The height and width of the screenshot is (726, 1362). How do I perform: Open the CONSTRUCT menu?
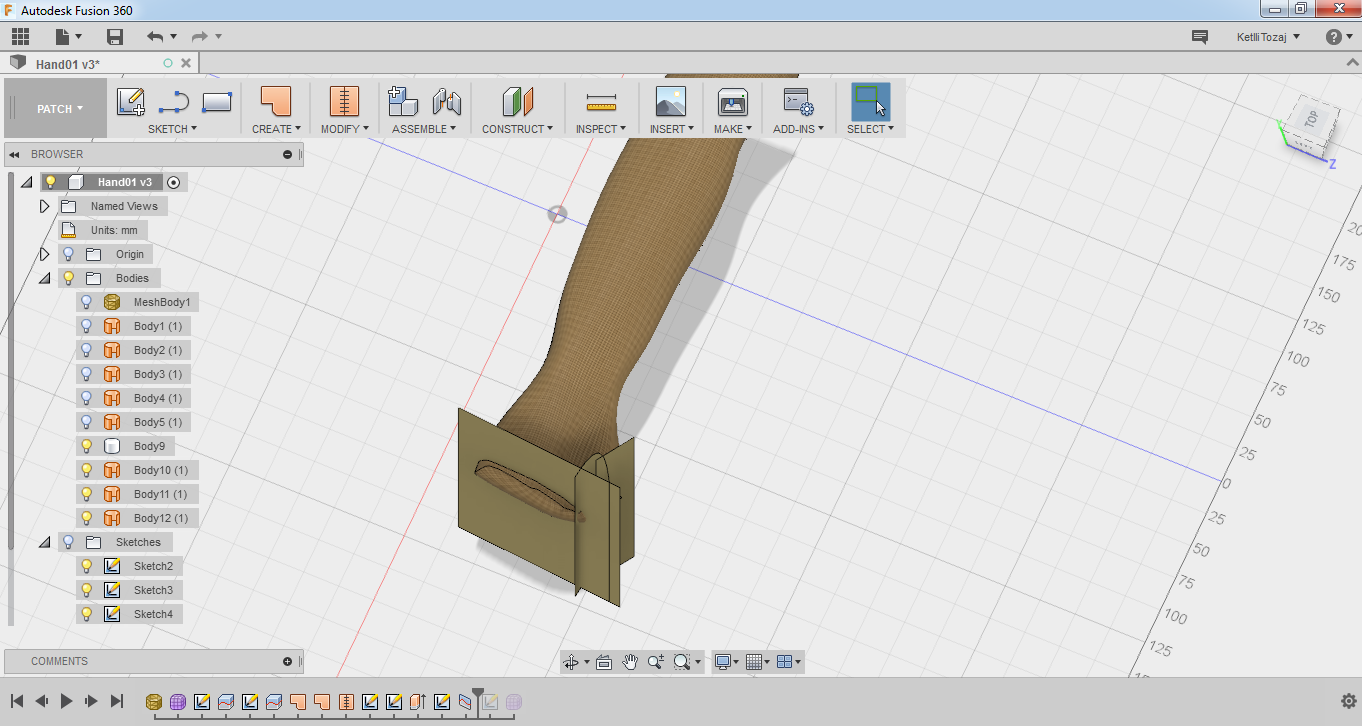point(517,129)
